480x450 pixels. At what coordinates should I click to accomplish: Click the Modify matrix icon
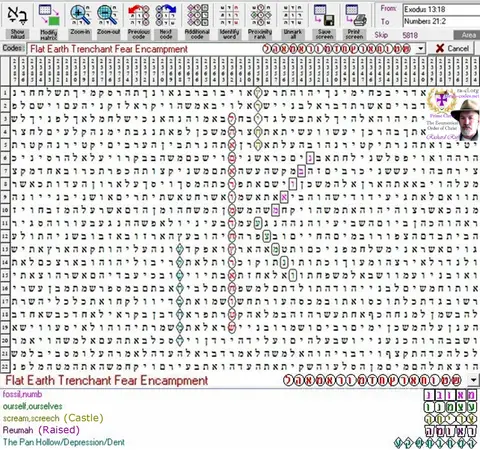pos(49,15)
